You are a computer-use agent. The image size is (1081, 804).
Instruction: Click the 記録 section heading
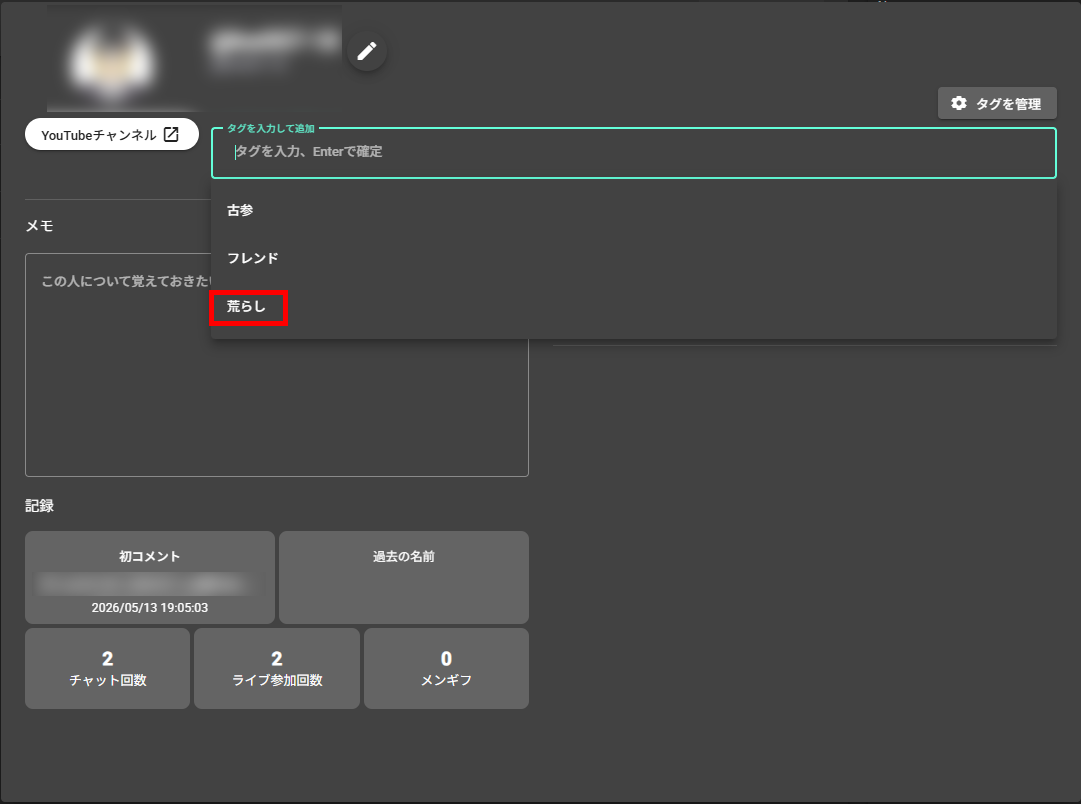pyautogui.click(x=39, y=505)
